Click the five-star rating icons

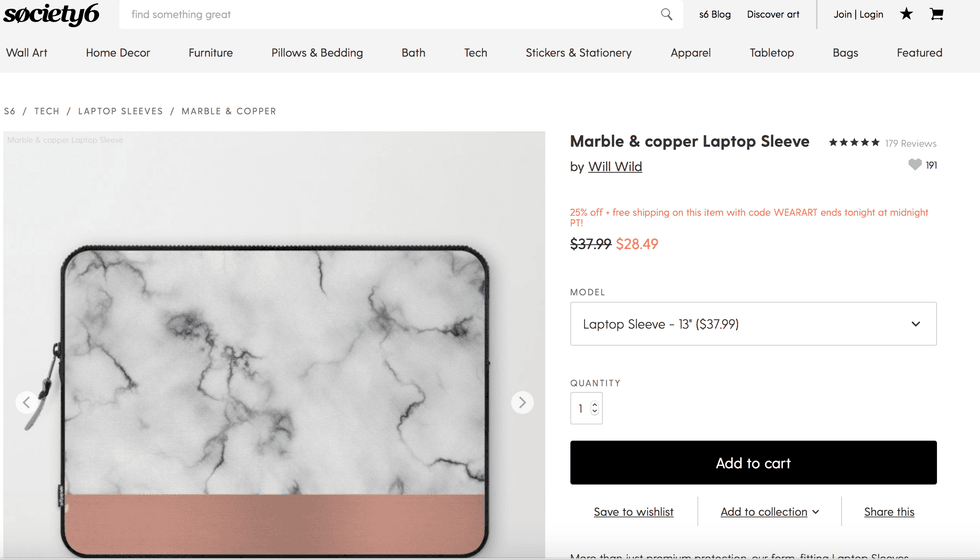(x=853, y=143)
